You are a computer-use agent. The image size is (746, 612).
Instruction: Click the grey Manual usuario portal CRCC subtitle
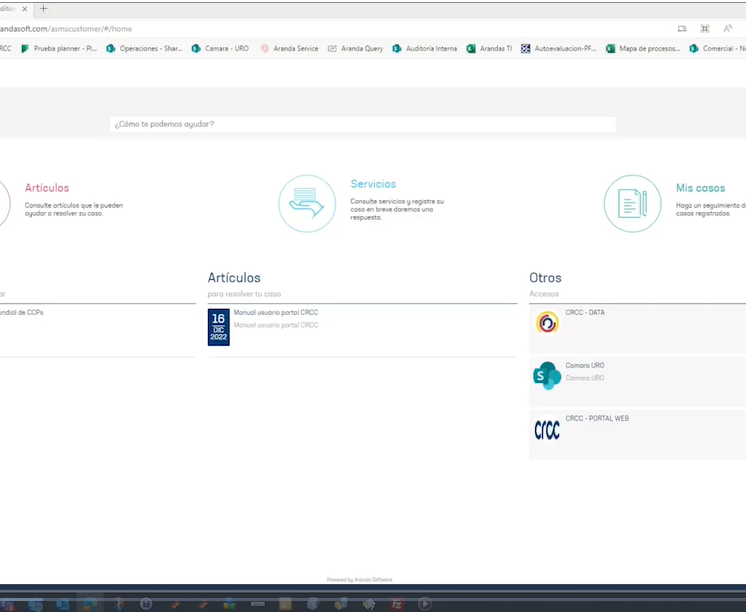[276, 325]
